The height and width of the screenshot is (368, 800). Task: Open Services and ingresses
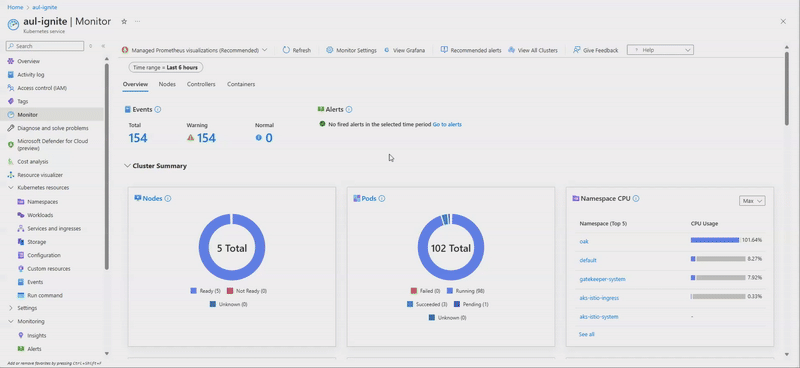(54, 228)
